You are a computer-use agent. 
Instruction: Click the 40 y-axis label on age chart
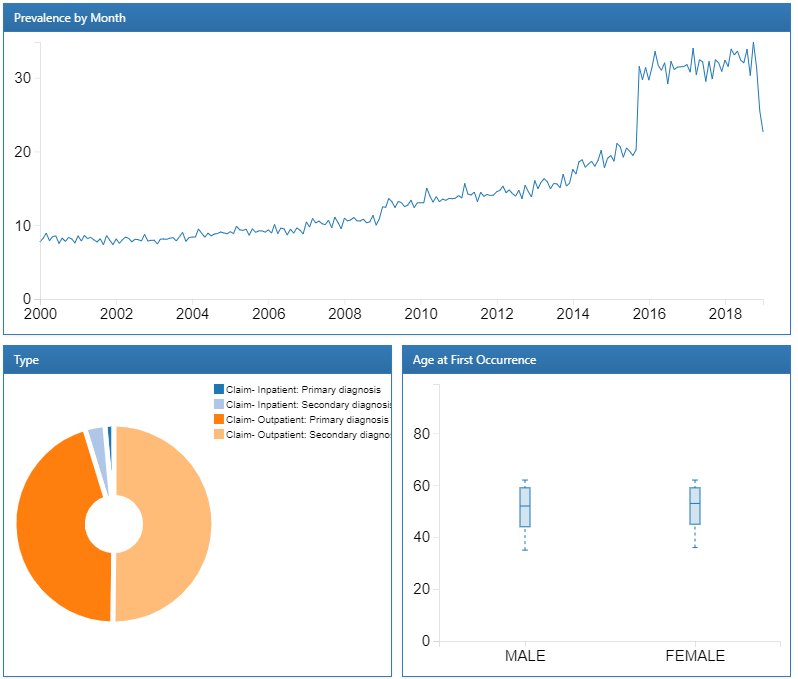tap(422, 537)
